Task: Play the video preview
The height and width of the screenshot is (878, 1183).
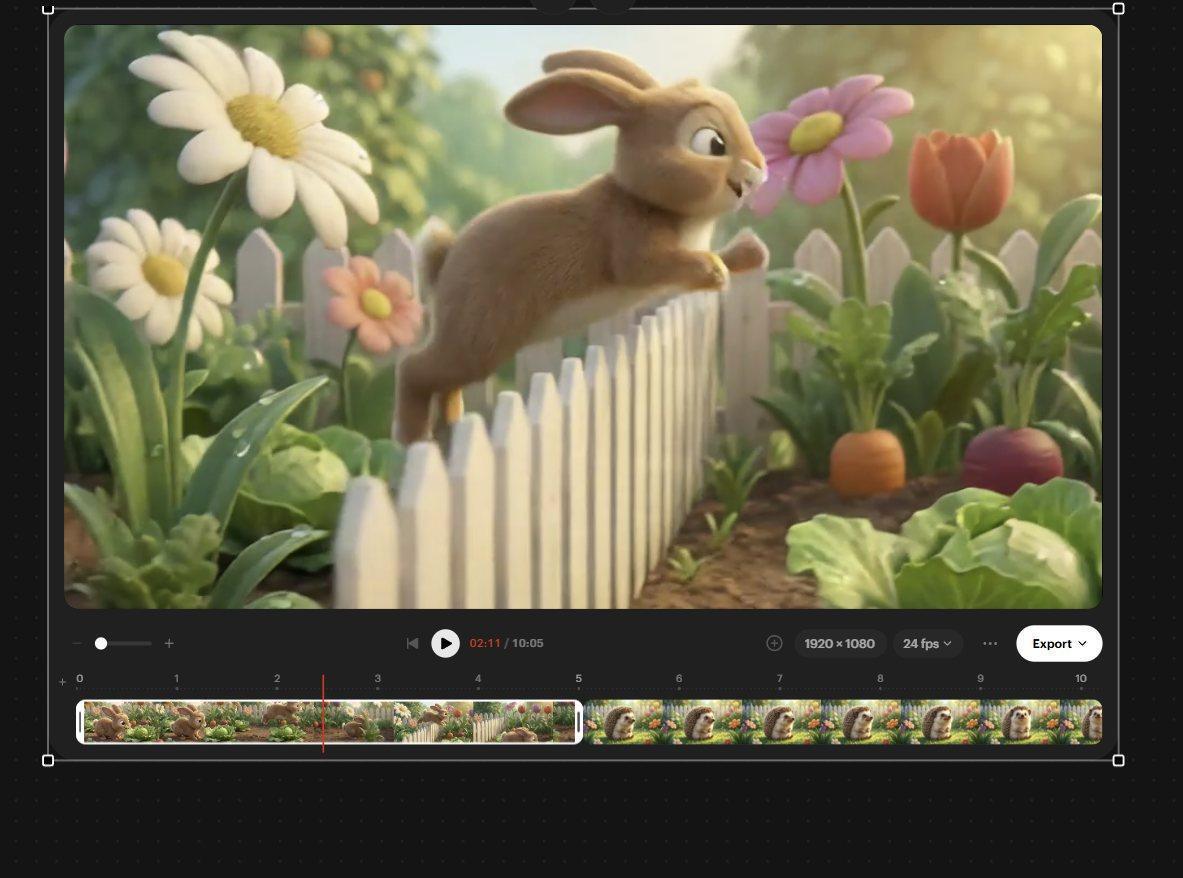Action: pyautogui.click(x=445, y=643)
